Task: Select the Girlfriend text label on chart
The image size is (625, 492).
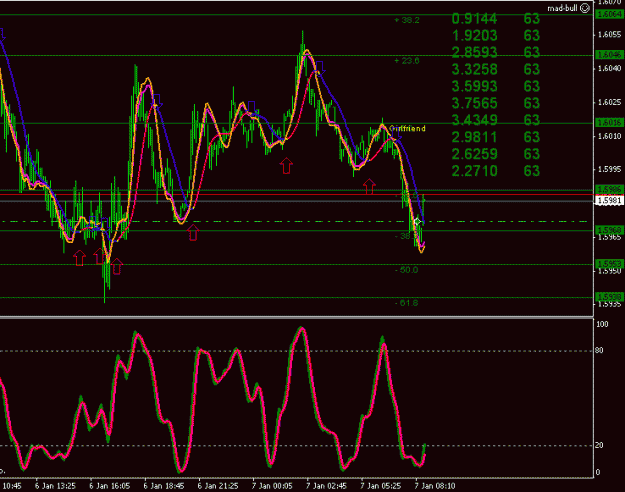Action: [407, 128]
